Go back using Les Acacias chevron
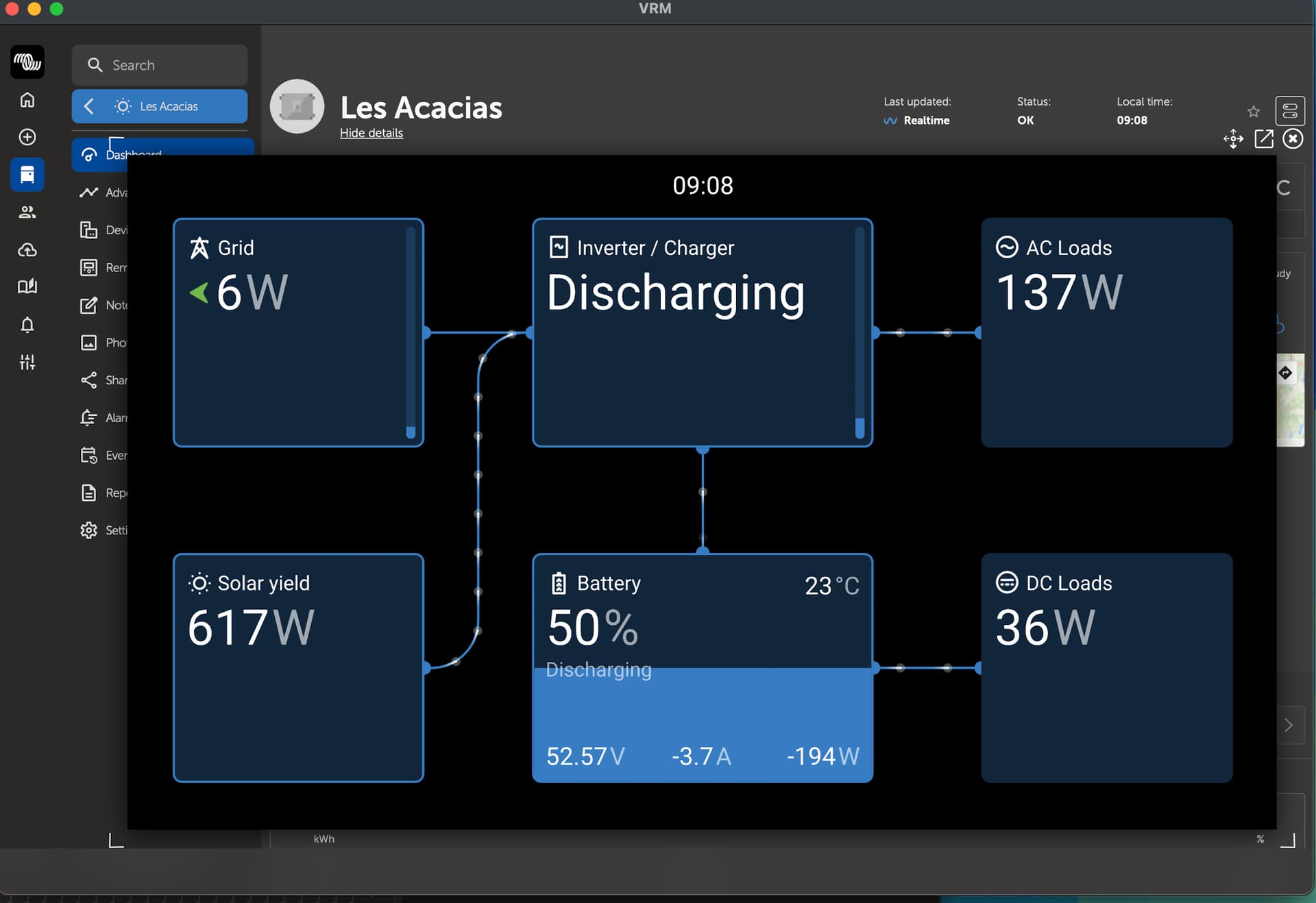Viewport: 1316px width, 903px height. (x=89, y=106)
